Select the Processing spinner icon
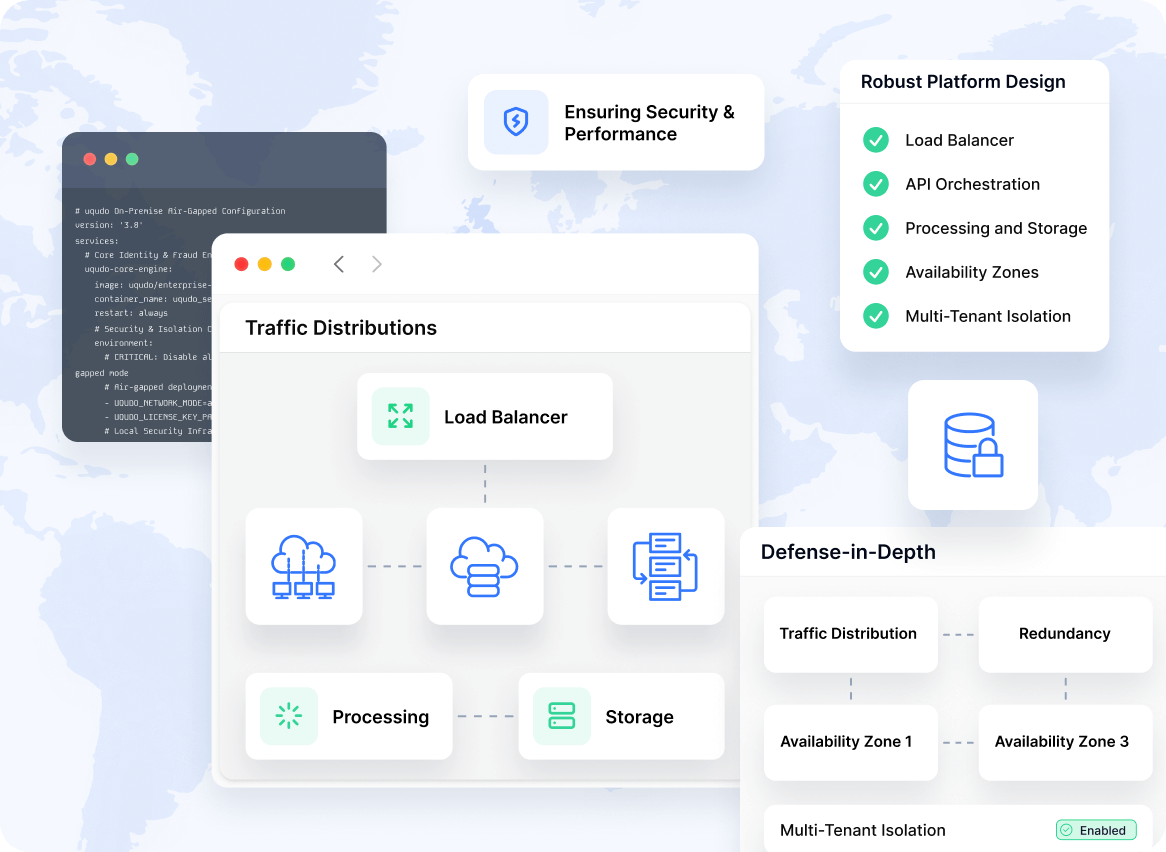The width and height of the screenshot is (1166, 852). [x=289, y=716]
